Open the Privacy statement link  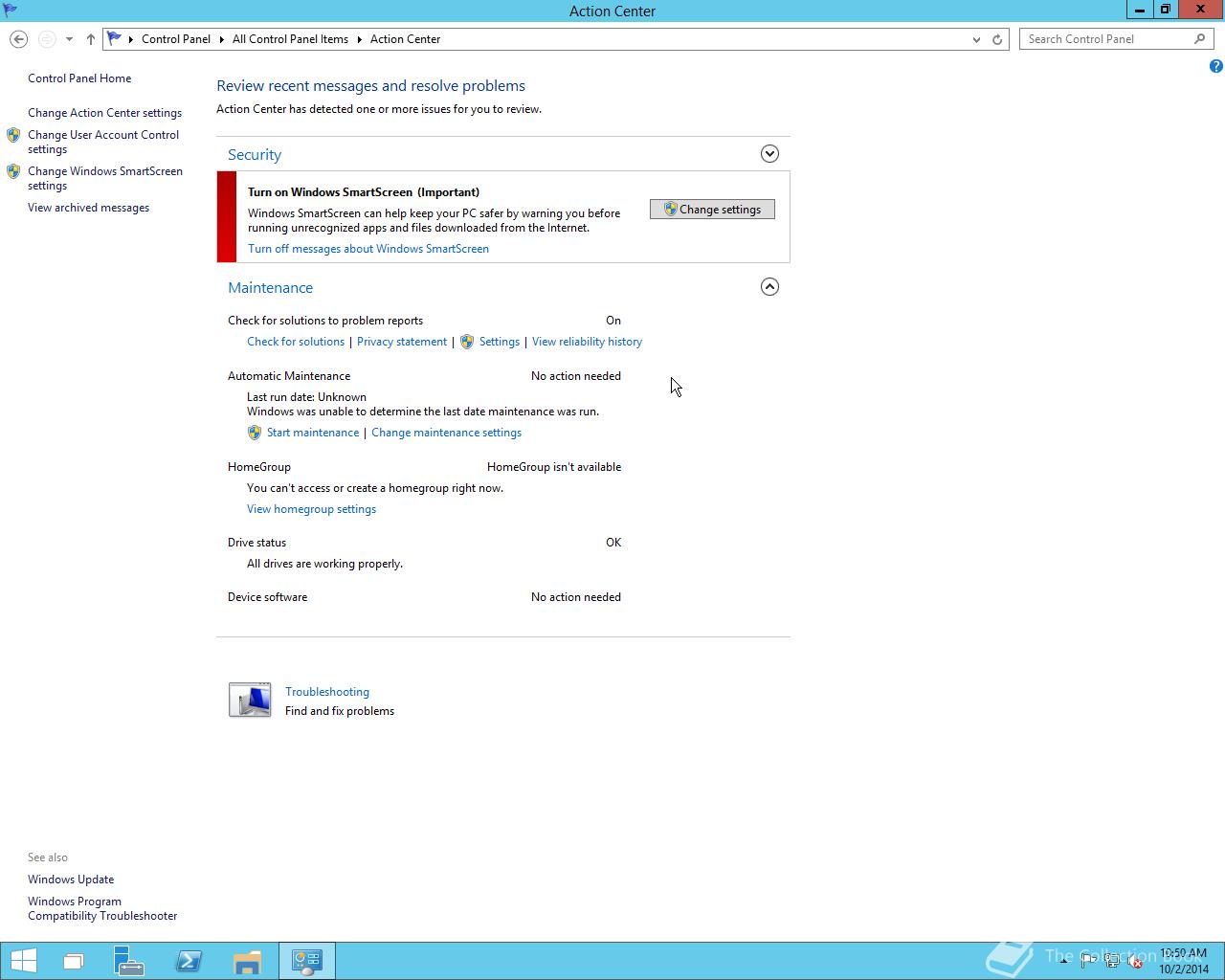click(402, 342)
